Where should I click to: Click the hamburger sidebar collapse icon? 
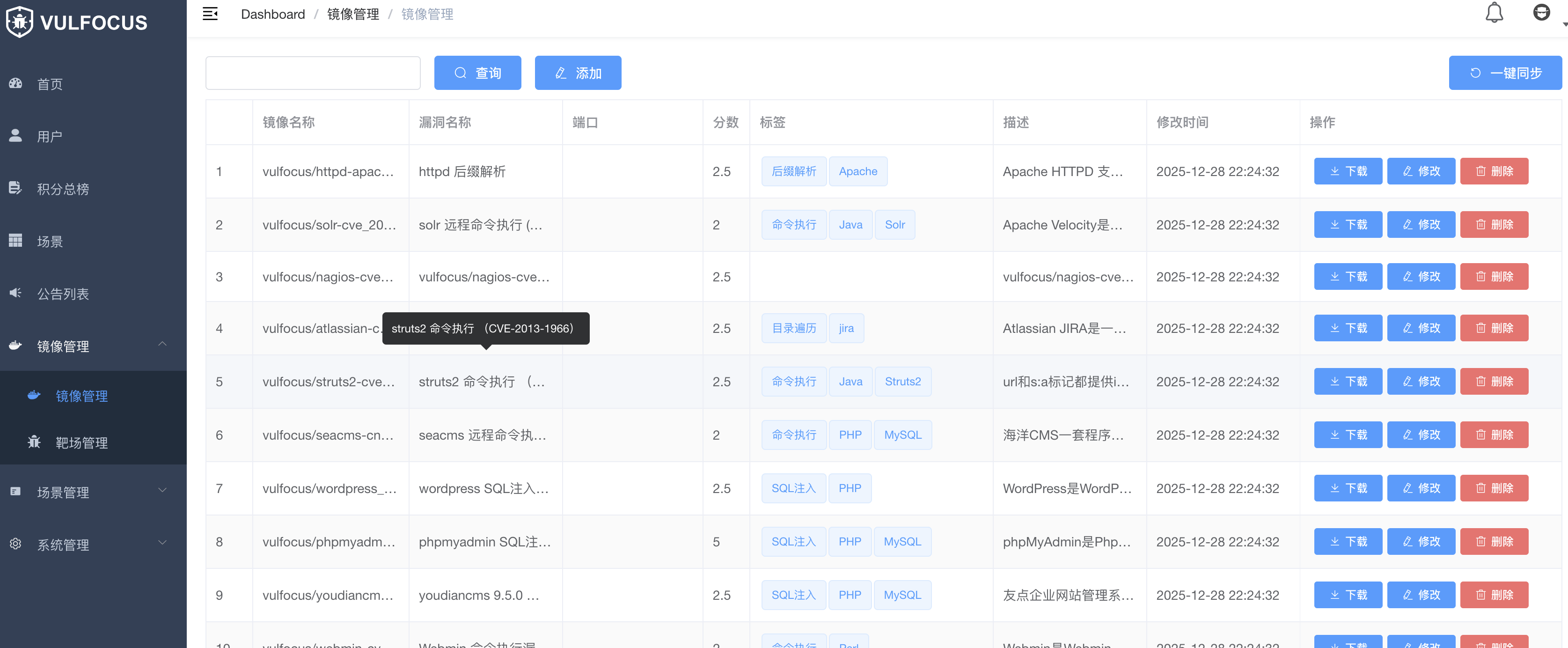coord(210,14)
